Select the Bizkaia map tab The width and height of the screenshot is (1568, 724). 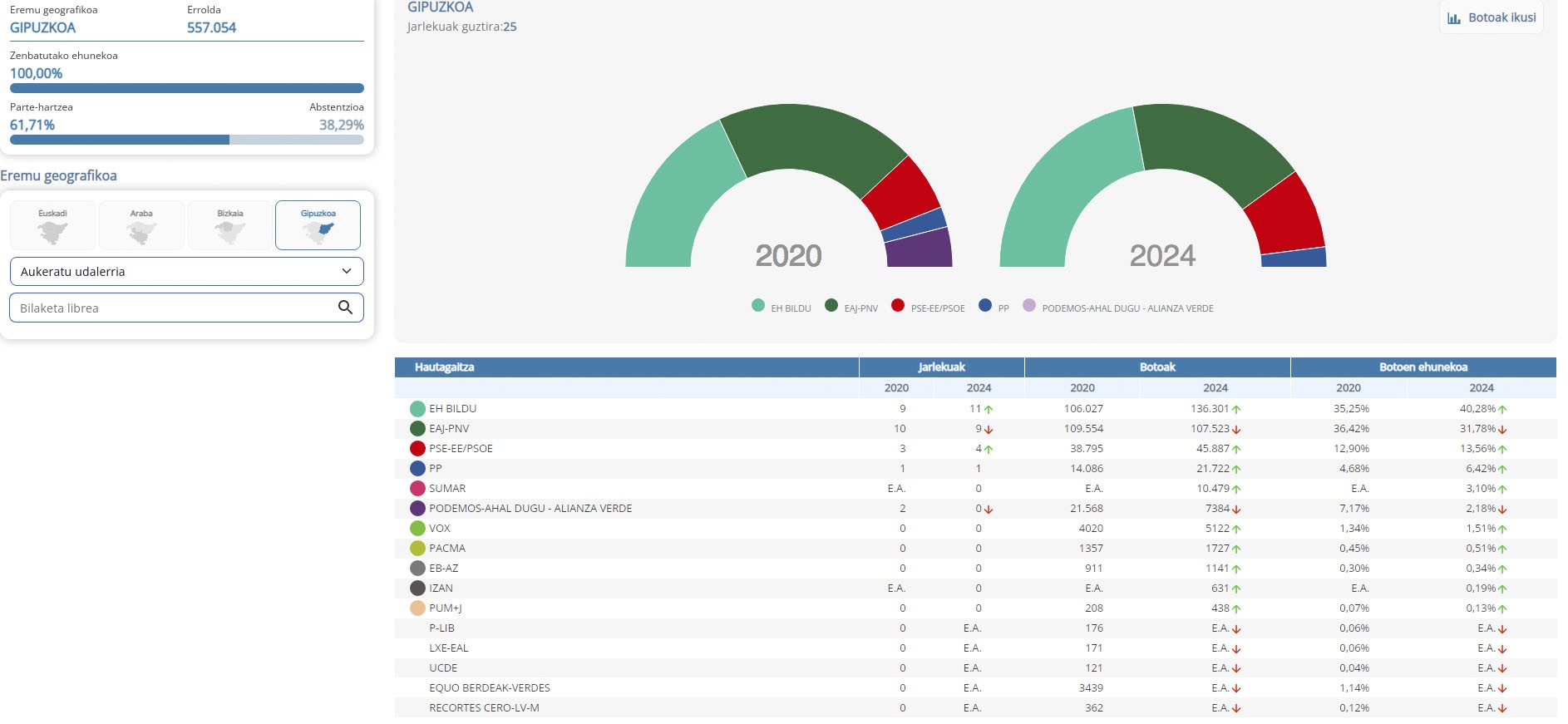coord(230,225)
